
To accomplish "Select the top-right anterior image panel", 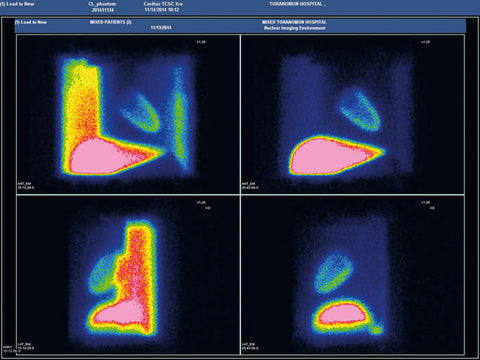I will pyautogui.click(x=353, y=114).
